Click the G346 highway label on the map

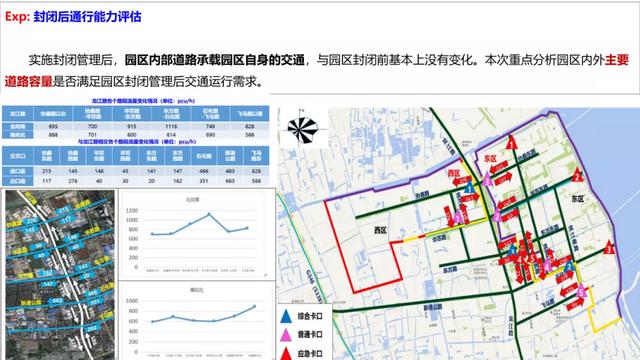(314, 286)
